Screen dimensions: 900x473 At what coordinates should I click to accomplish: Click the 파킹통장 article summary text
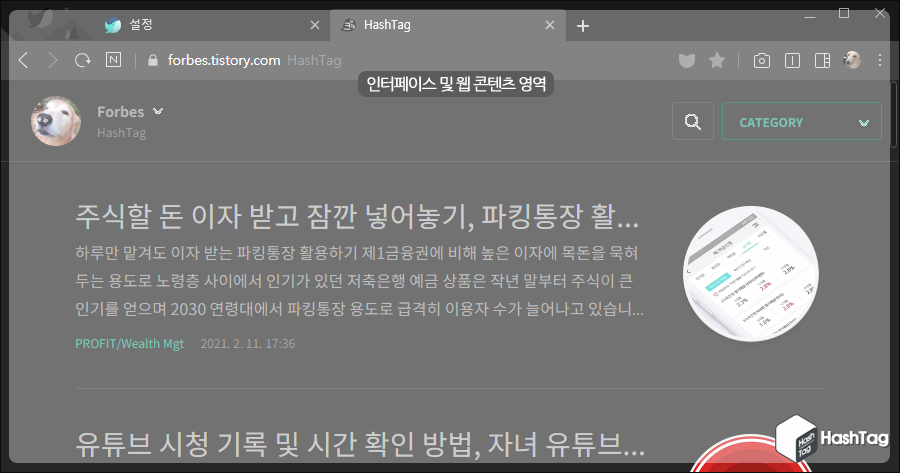pos(360,281)
